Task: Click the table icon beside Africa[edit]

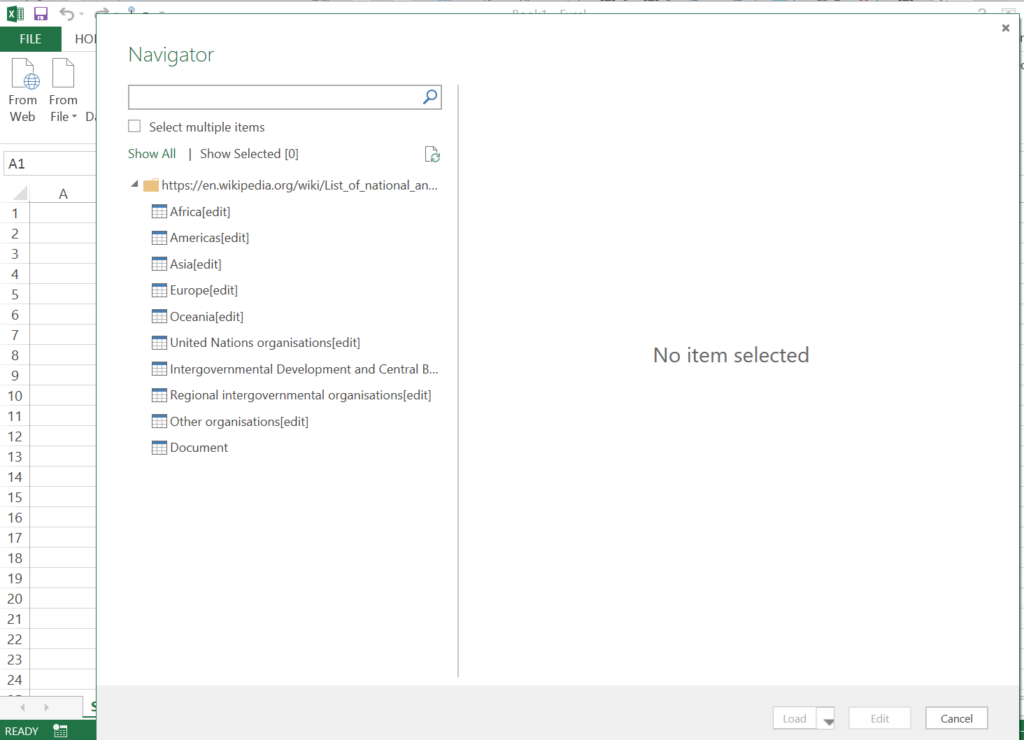Action: click(158, 212)
